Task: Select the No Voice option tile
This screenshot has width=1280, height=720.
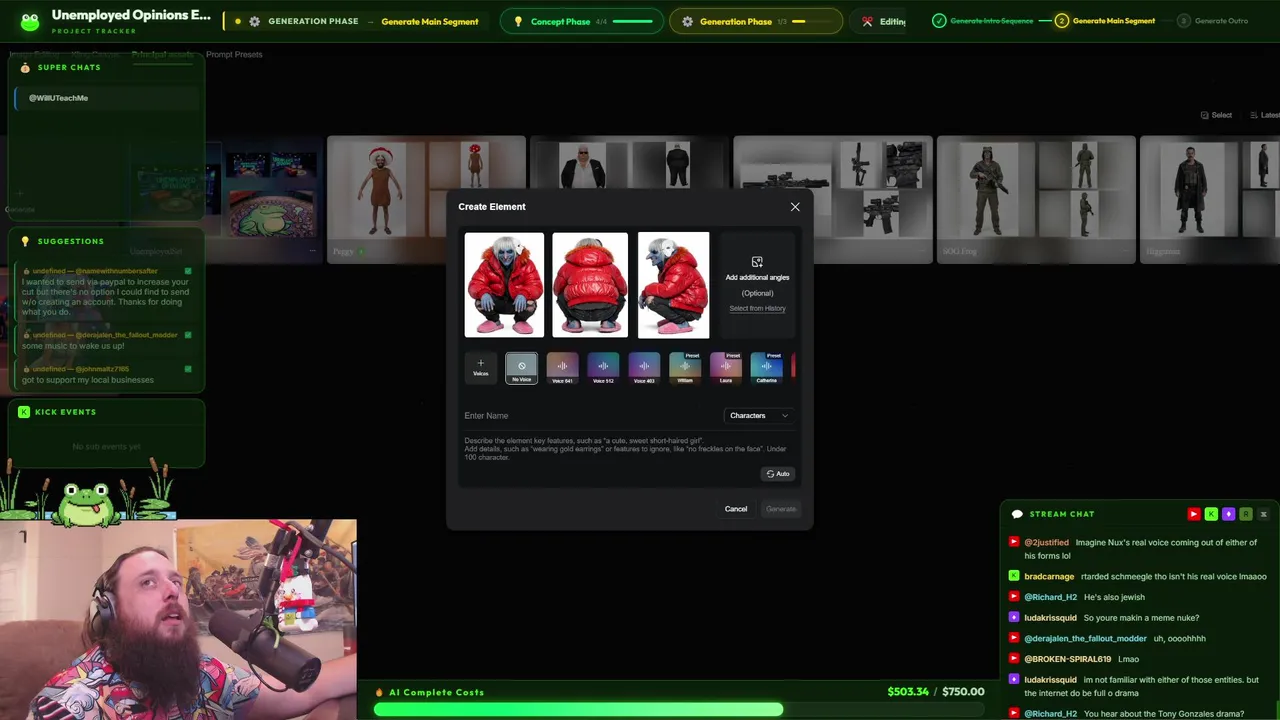Action: pos(521,368)
